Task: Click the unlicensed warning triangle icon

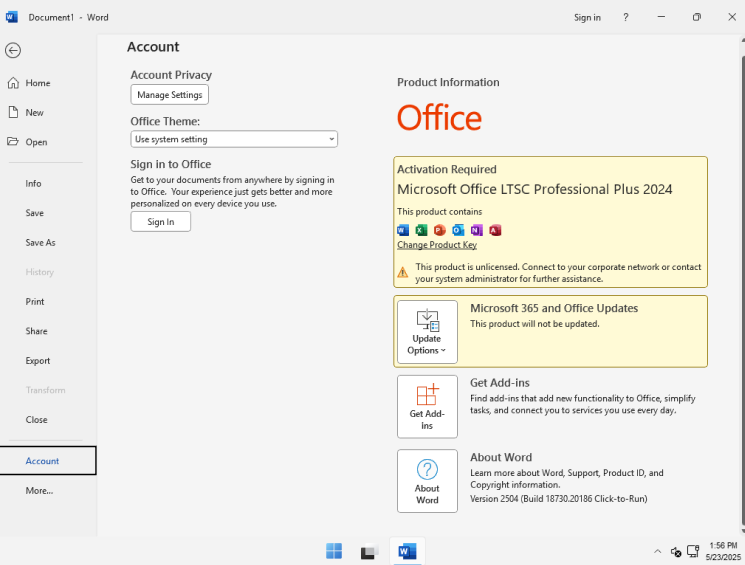Action: click(403, 273)
